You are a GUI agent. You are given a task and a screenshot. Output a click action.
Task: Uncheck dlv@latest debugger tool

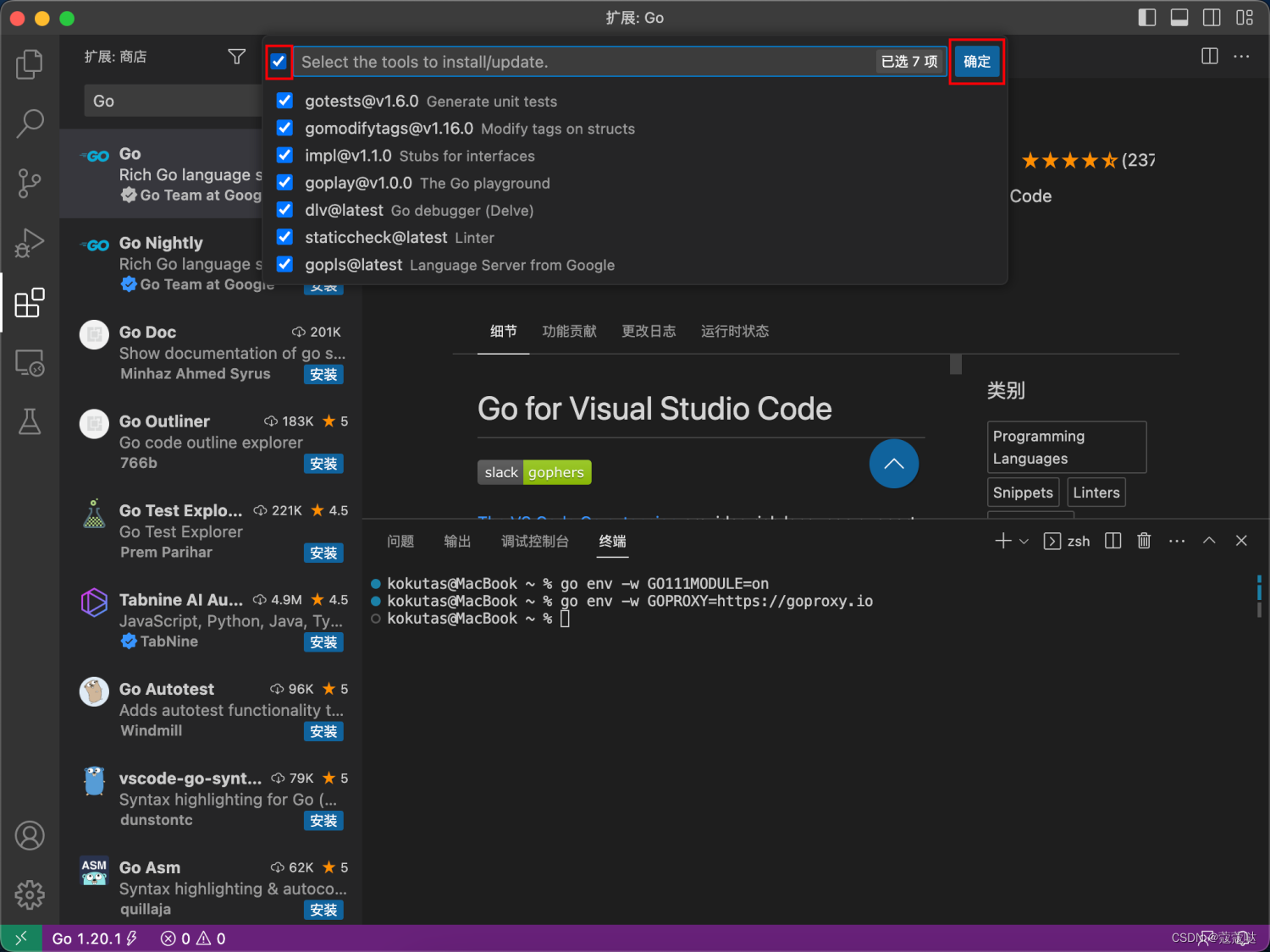[285, 210]
